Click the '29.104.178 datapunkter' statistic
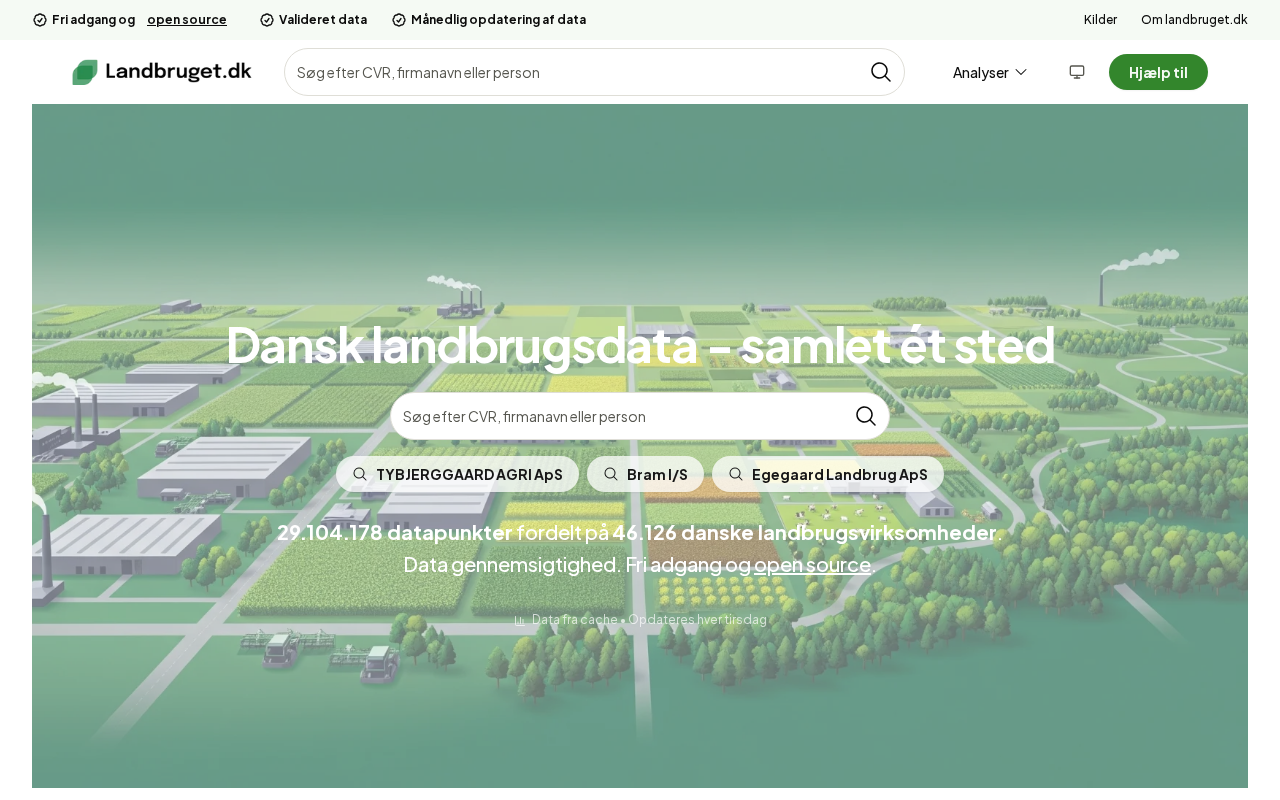This screenshot has height=800, width=1280. coord(394,532)
